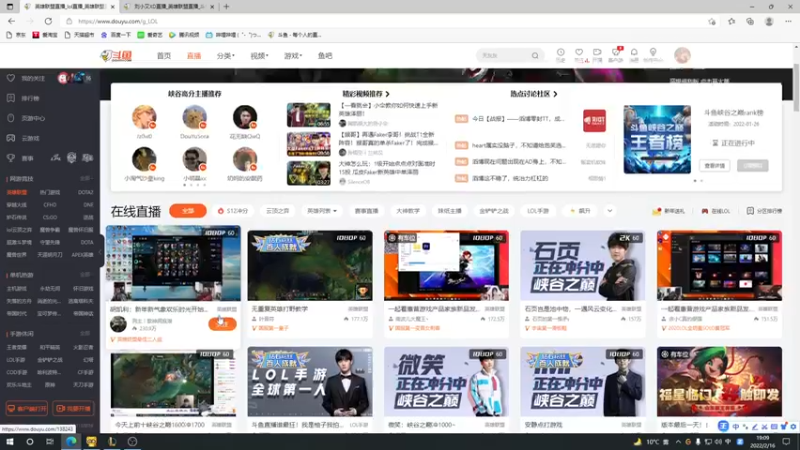
Task: Open the 赛事 trophy icon in sidebar
Action: [11, 158]
